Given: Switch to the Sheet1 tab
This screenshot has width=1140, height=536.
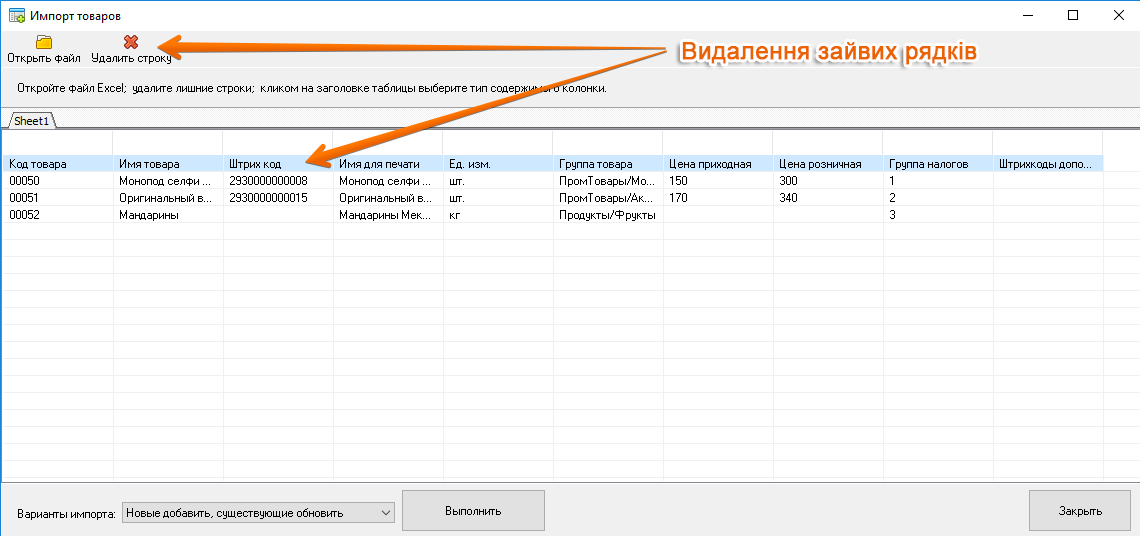Looking at the screenshot, I should click(32, 121).
